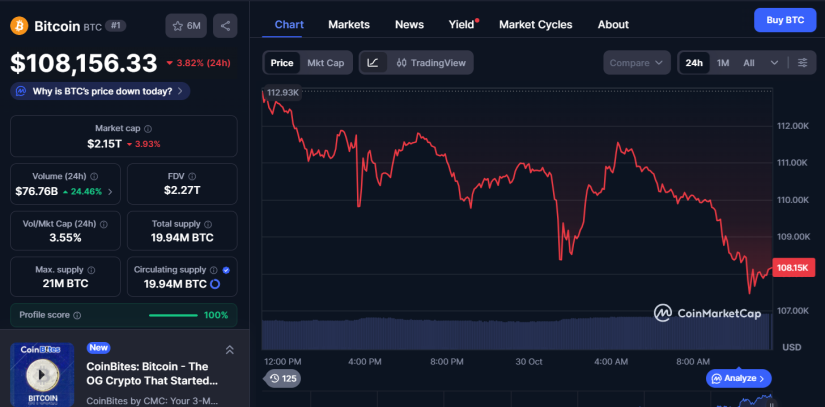
Task: Select the 24h time range
Action: click(x=694, y=63)
